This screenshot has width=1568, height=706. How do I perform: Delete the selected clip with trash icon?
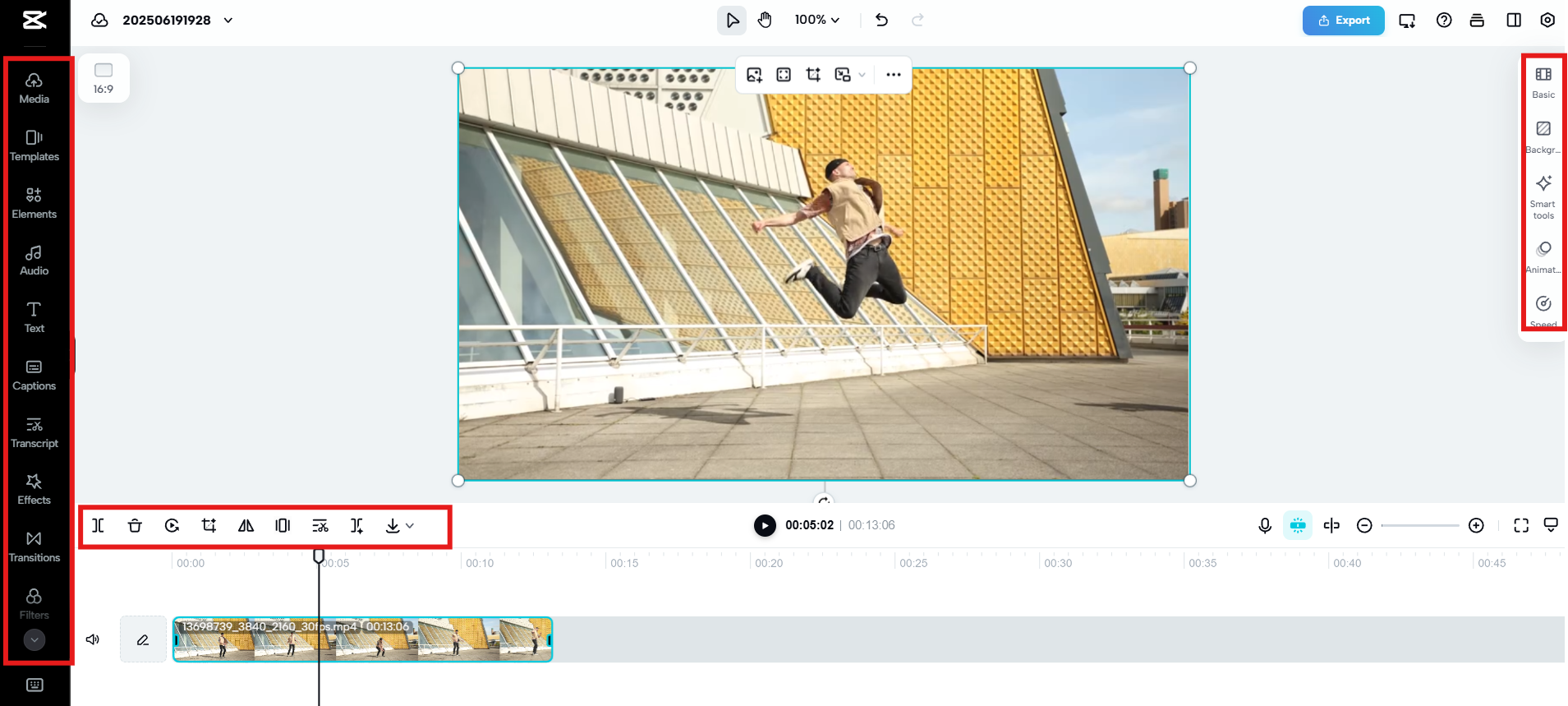[x=135, y=525]
